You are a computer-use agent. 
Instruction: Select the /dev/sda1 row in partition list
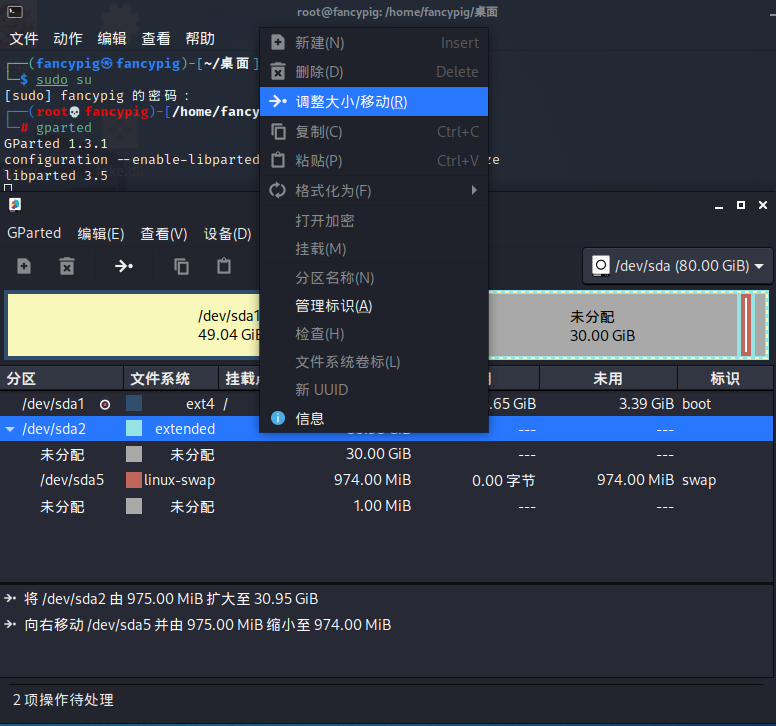tap(386, 404)
